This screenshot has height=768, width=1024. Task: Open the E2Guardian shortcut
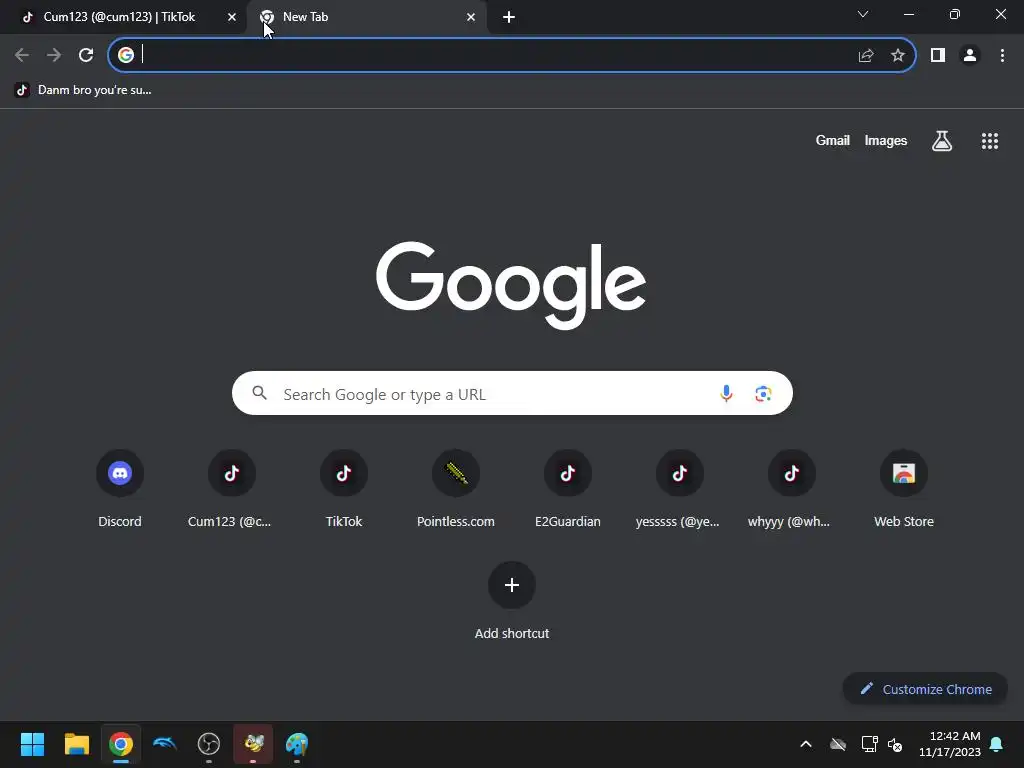tap(568, 490)
